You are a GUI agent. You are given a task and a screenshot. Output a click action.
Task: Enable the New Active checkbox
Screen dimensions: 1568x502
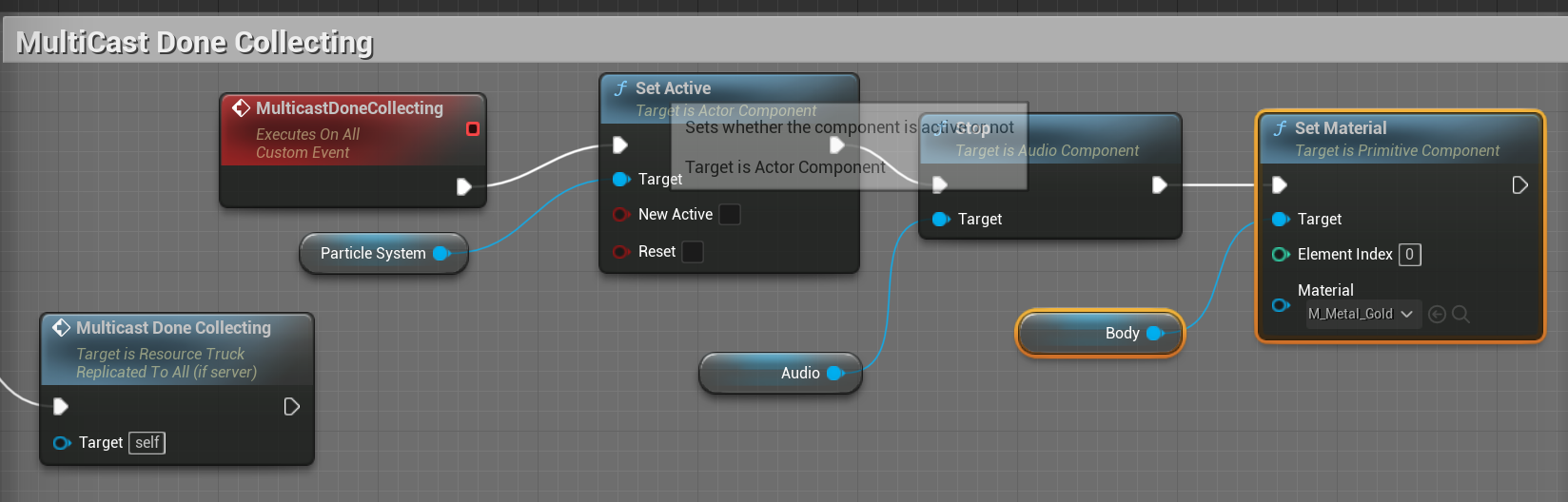pos(730,215)
